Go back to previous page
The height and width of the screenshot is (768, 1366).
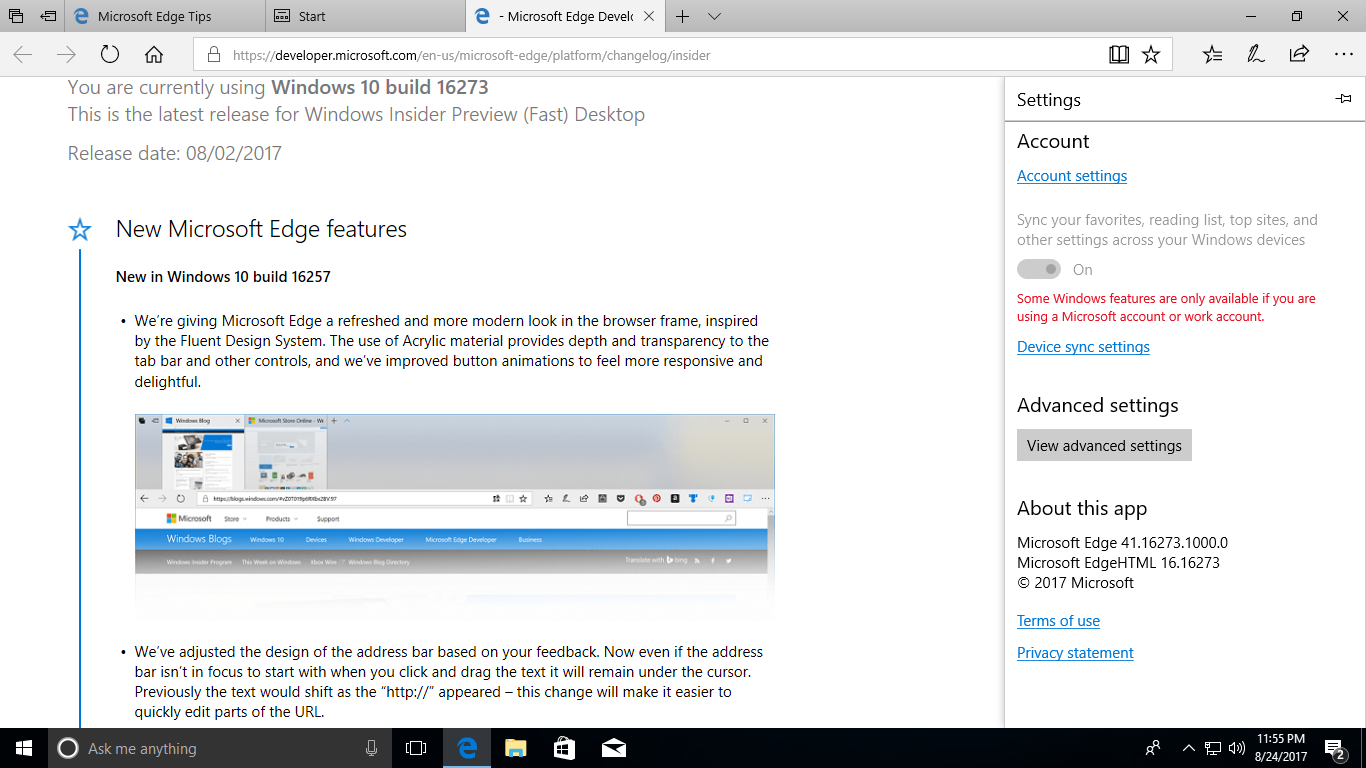(x=22, y=55)
